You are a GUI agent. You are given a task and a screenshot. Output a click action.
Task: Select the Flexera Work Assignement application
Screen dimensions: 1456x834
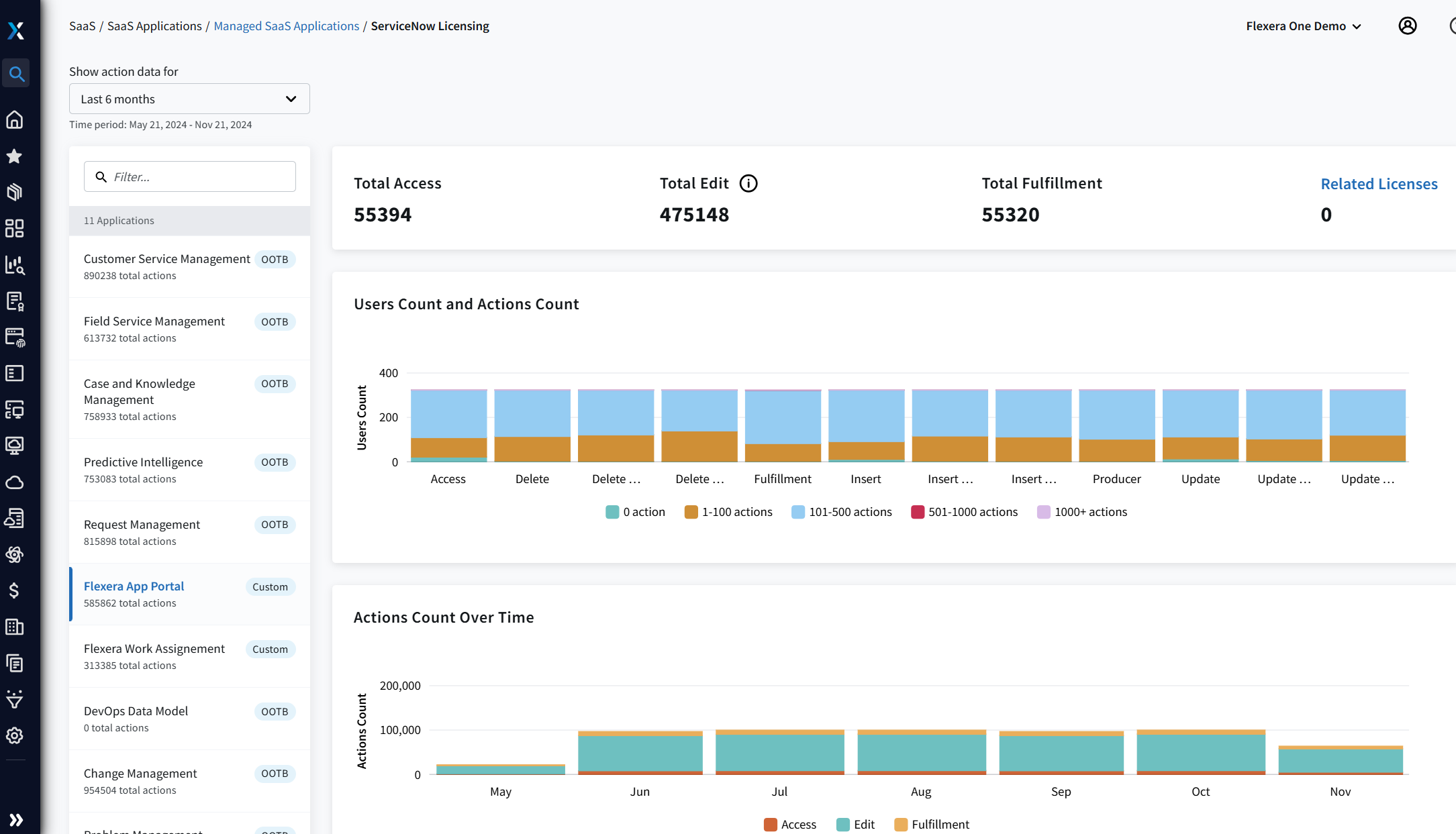tap(154, 649)
